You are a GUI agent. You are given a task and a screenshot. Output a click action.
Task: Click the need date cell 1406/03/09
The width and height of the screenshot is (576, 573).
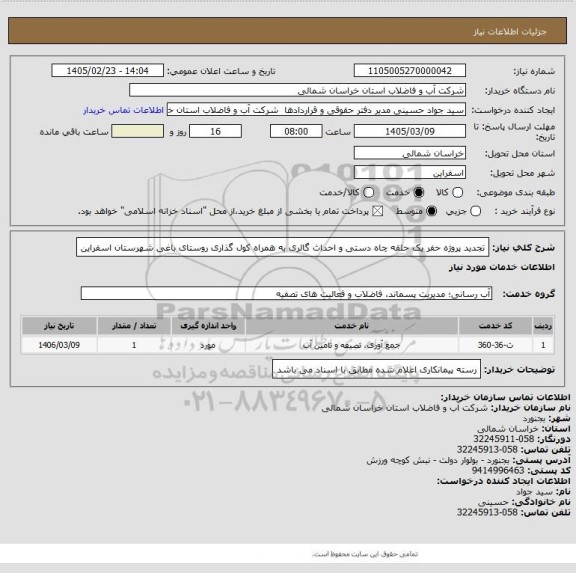59,345
